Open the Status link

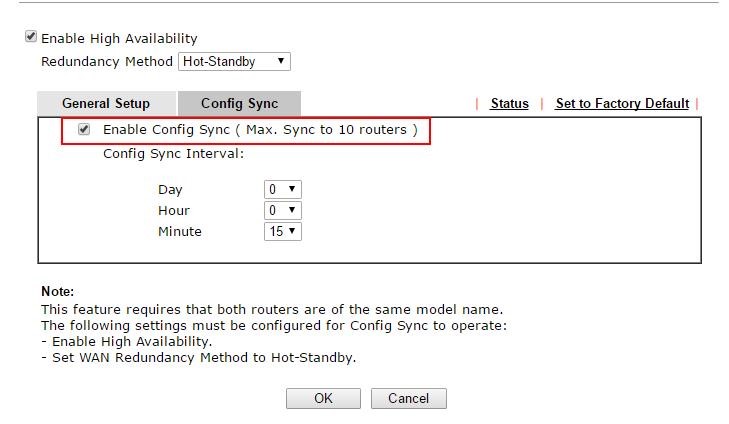click(x=509, y=103)
